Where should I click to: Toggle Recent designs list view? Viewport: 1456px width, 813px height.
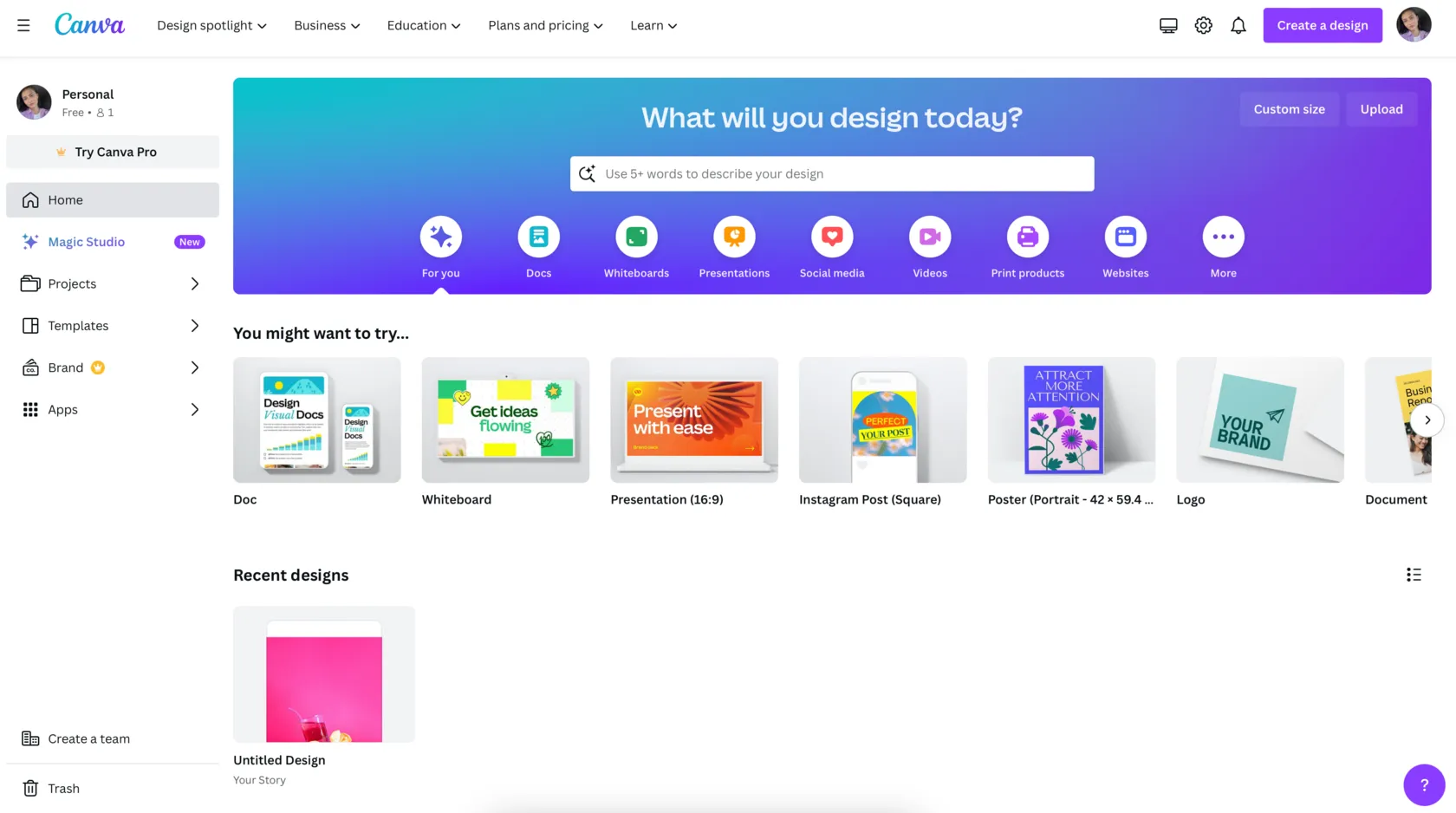point(1414,574)
